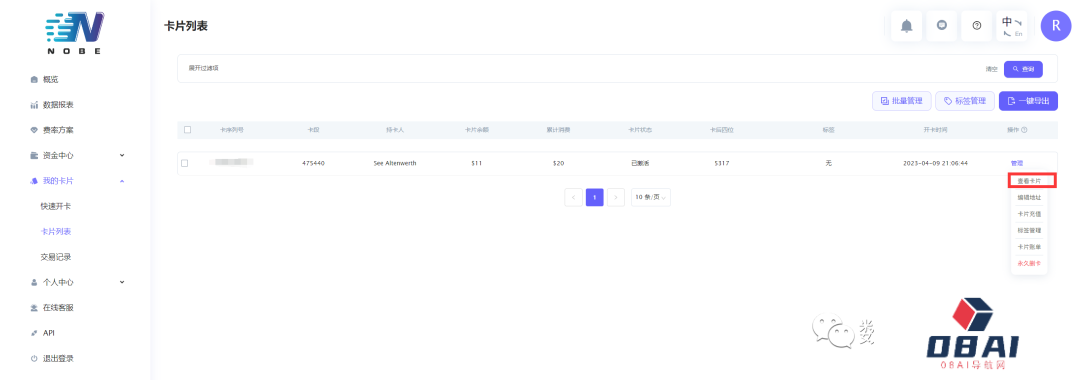The height and width of the screenshot is (380, 1080).
Task: Choose 卡片账单 from manage dropdown
Action: click(x=1029, y=246)
